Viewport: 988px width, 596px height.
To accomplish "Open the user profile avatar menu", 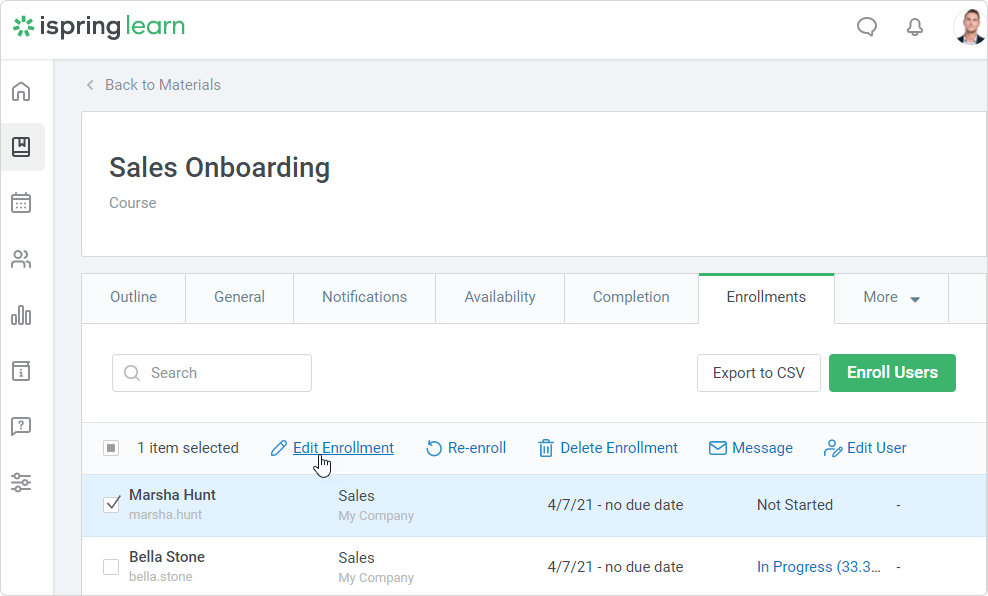I will [x=969, y=27].
